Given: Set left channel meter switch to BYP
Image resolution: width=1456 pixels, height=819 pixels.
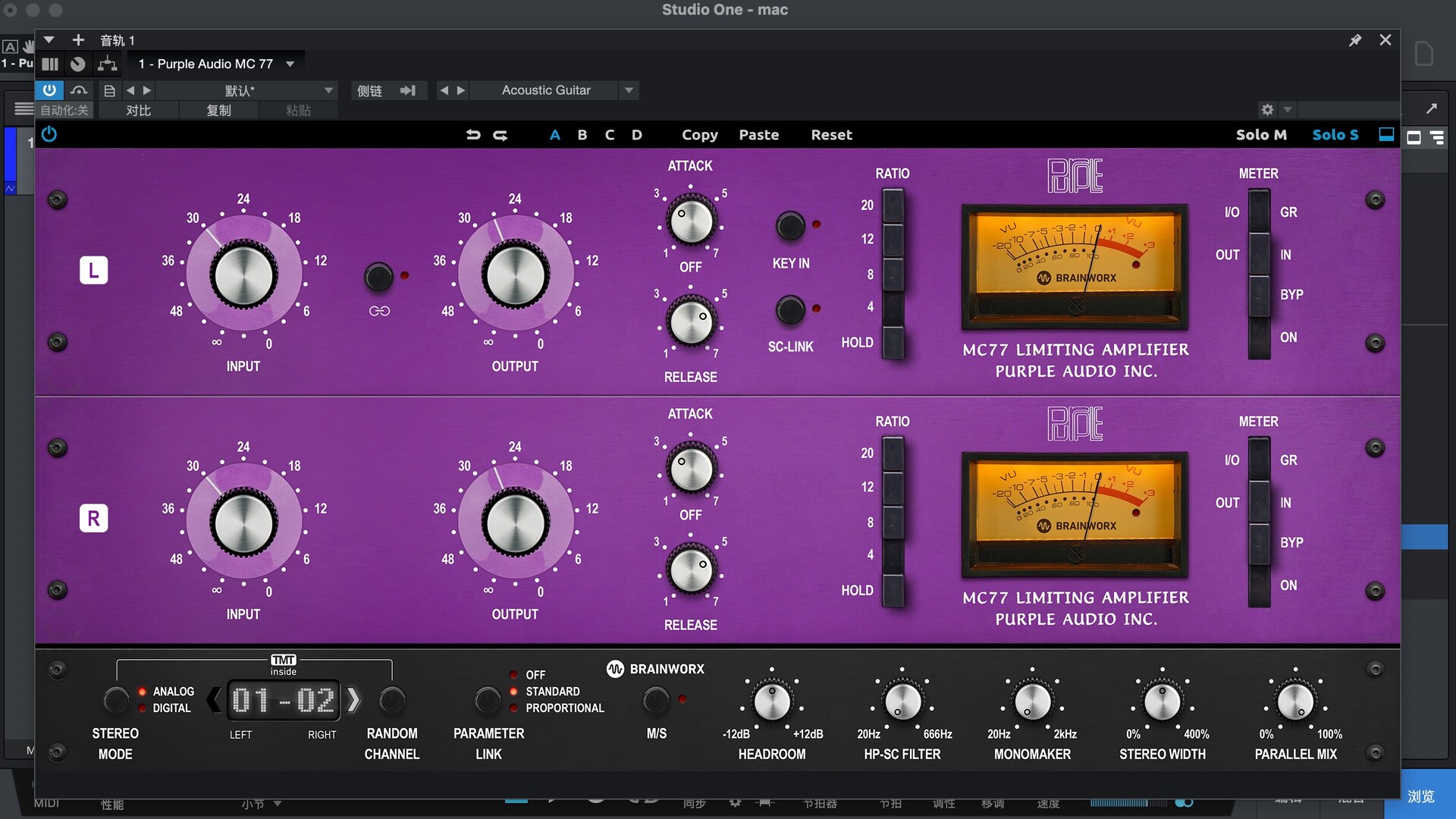Looking at the screenshot, I should point(1259,295).
